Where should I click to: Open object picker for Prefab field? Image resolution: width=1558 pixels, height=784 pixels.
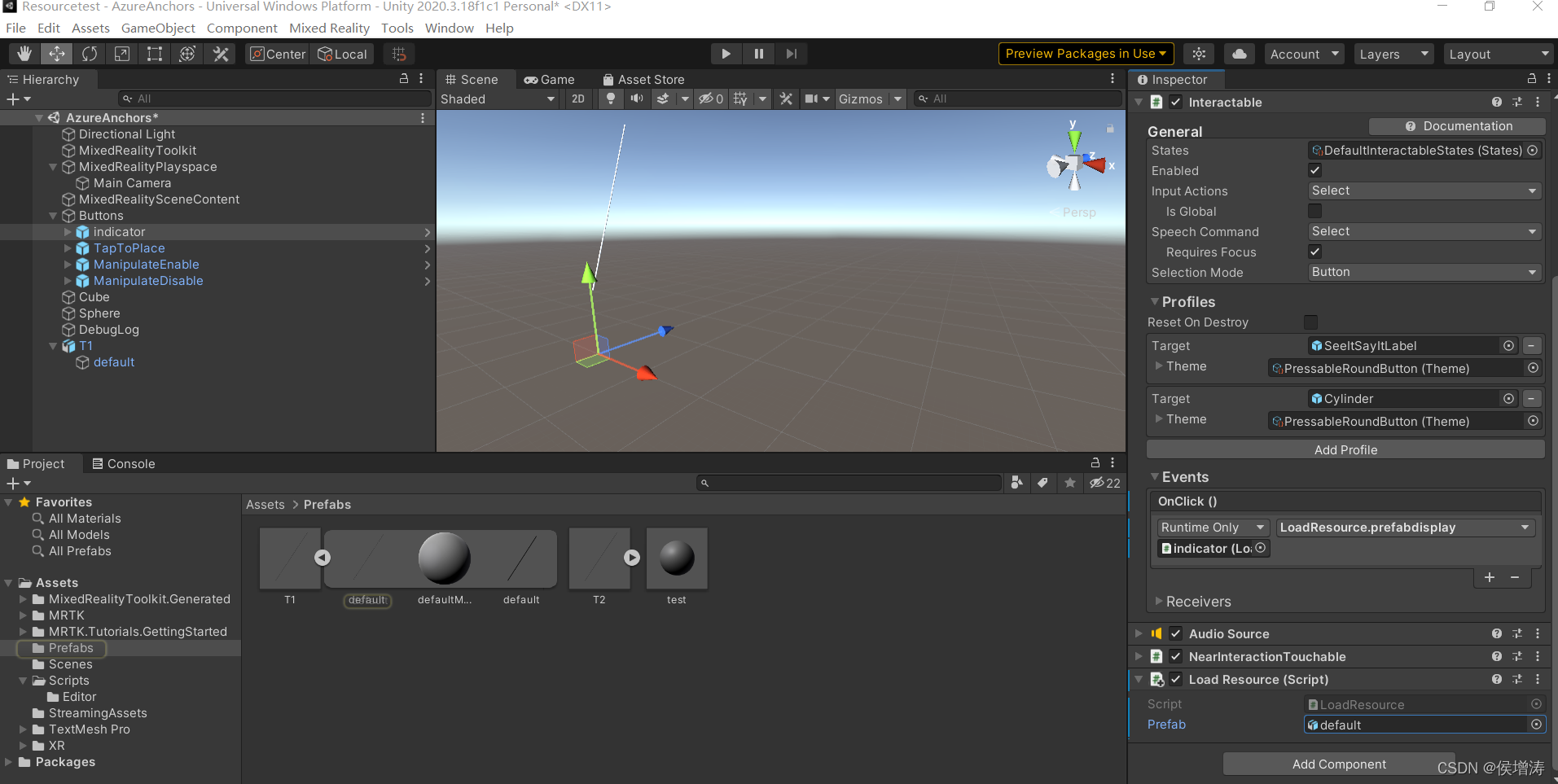click(x=1536, y=725)
